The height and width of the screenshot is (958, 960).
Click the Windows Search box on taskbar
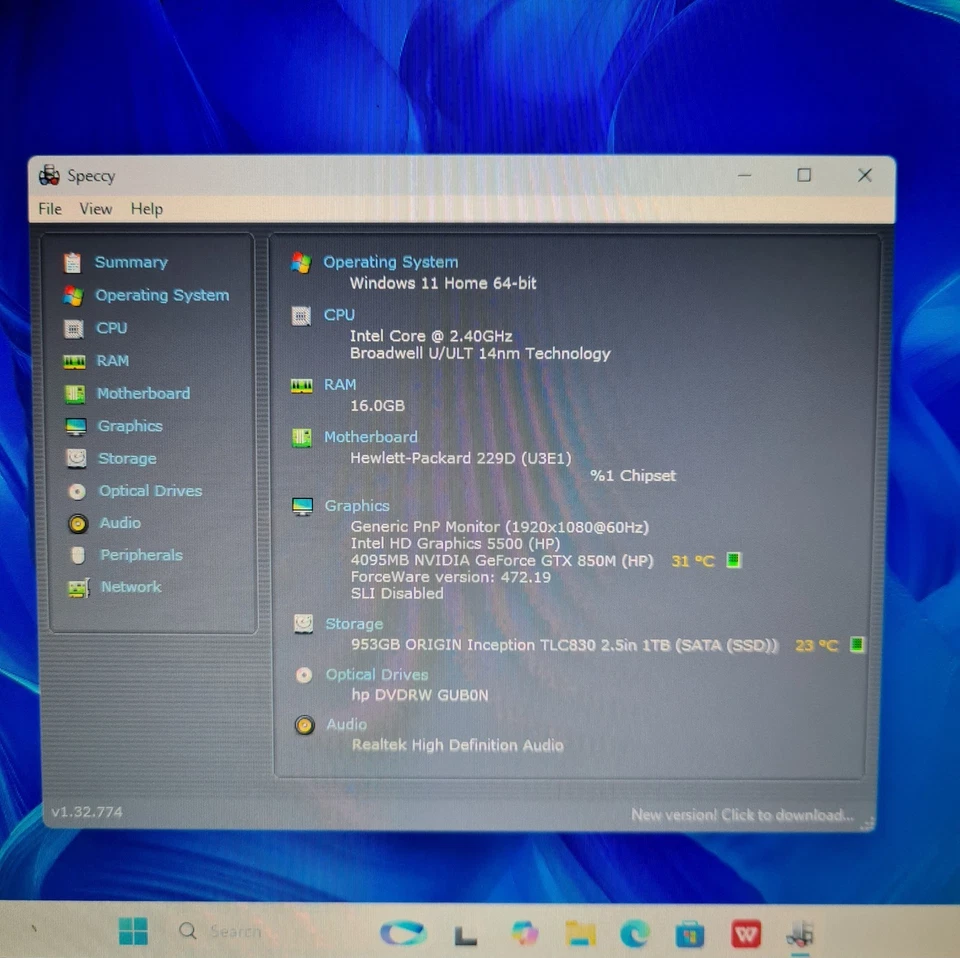(x=222, y=931)
